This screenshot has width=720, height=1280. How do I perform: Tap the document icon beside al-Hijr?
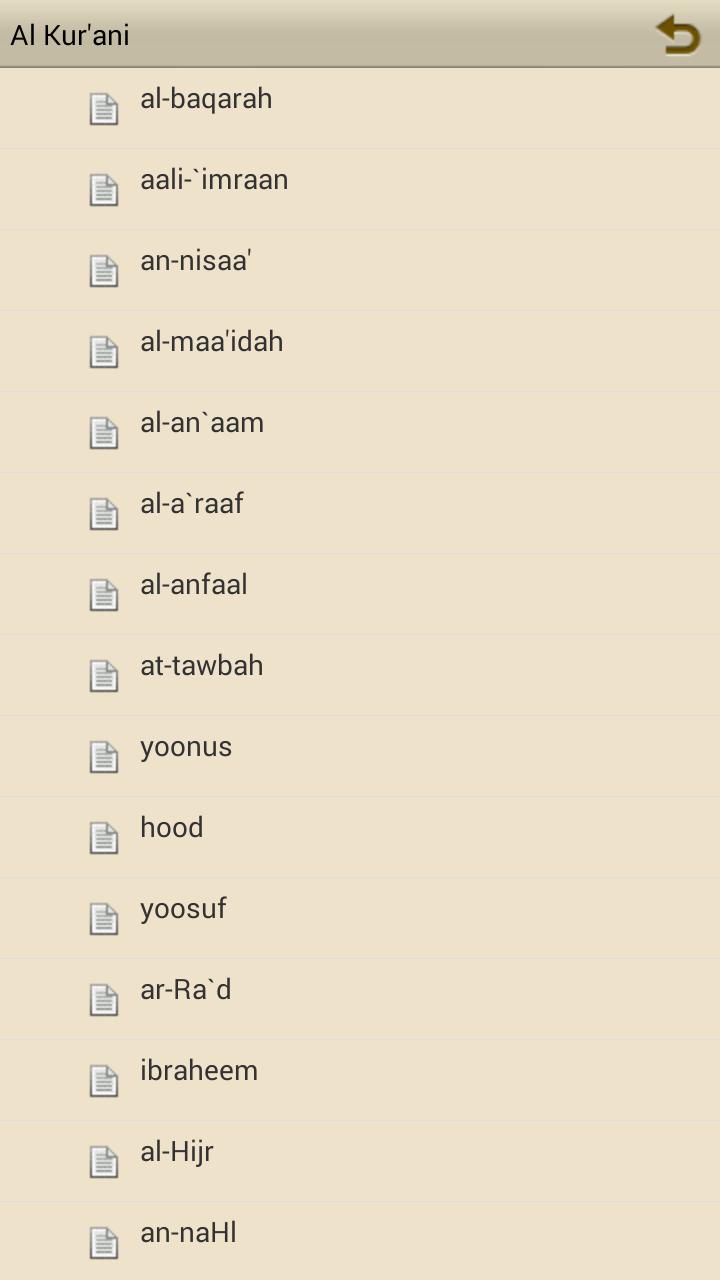point(104,1162)
